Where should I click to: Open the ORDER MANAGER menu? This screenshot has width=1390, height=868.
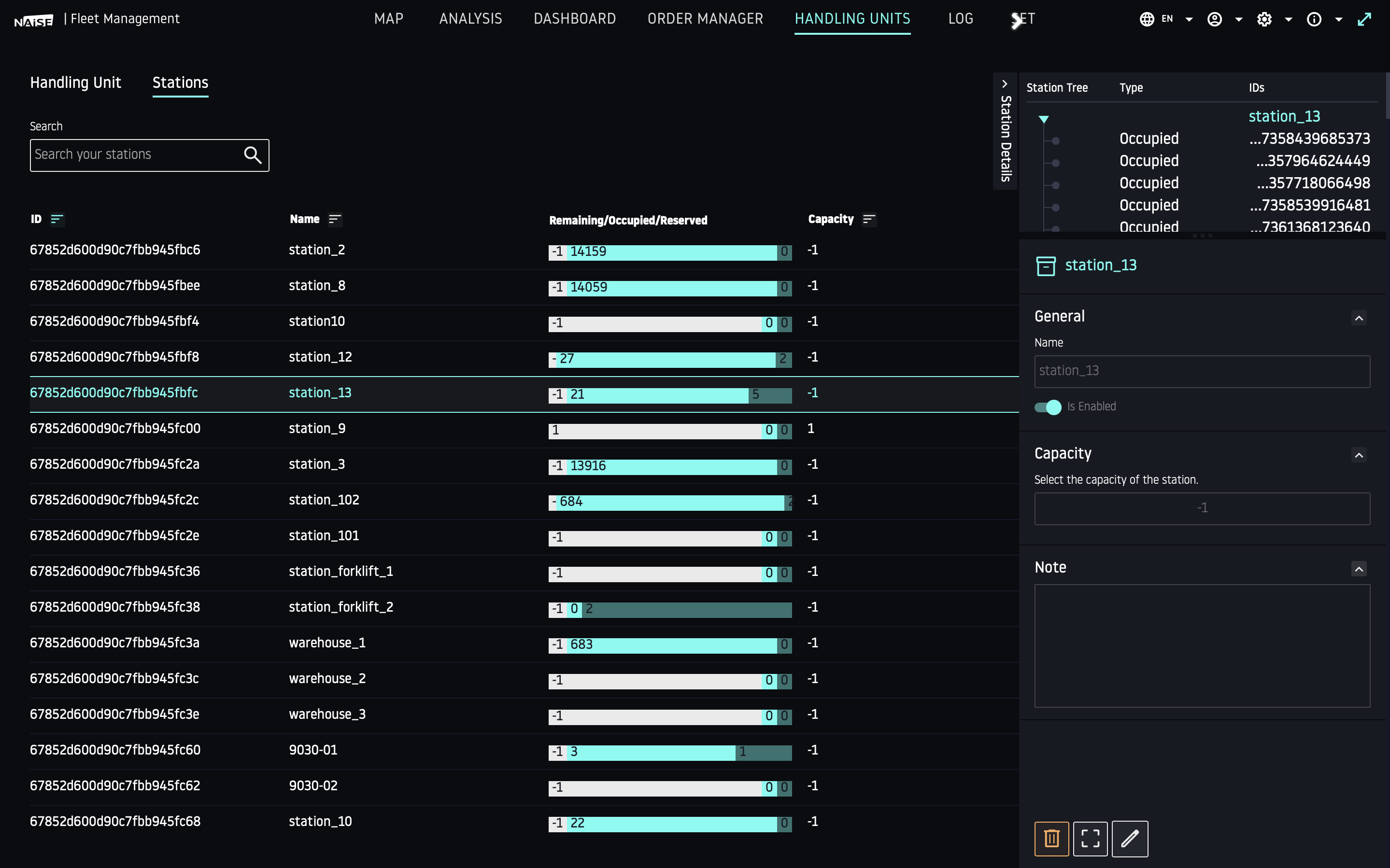click(705, 19)
